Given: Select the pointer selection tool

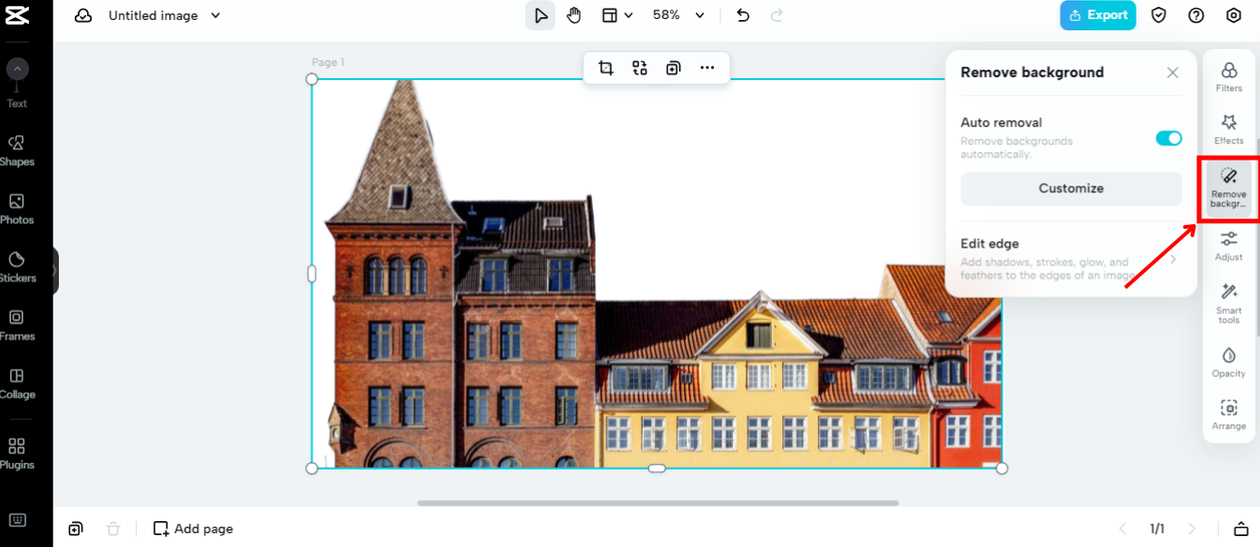Looking at the screenshot, I should (540, 15).
